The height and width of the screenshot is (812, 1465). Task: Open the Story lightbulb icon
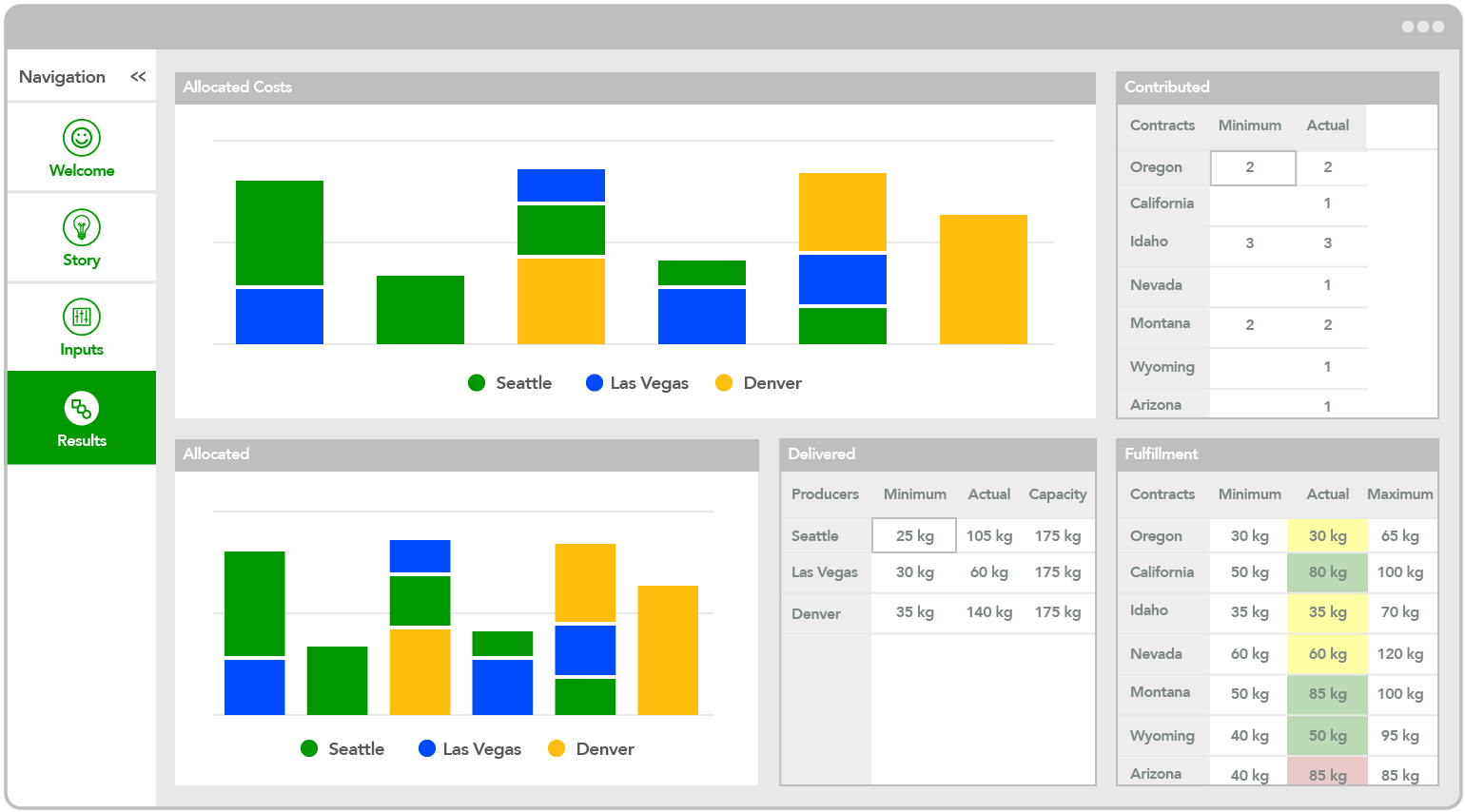[x=82, y=227]
